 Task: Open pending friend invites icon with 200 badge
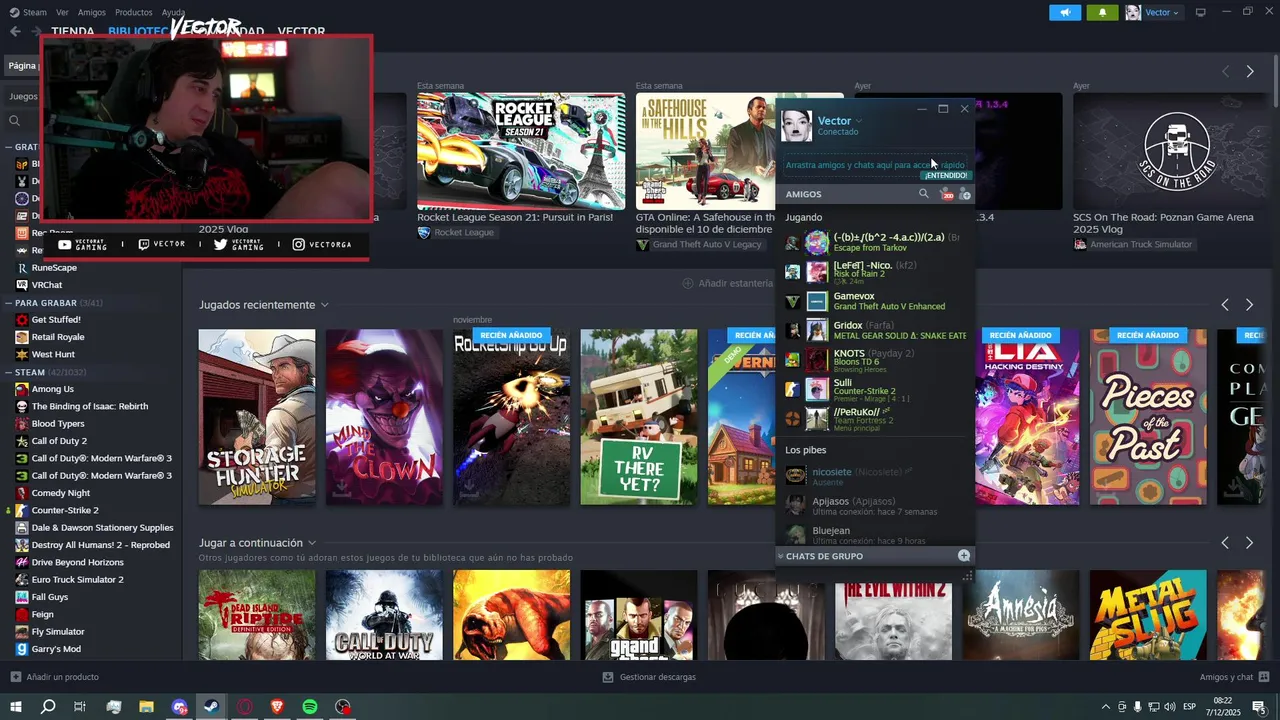(945, 194)
